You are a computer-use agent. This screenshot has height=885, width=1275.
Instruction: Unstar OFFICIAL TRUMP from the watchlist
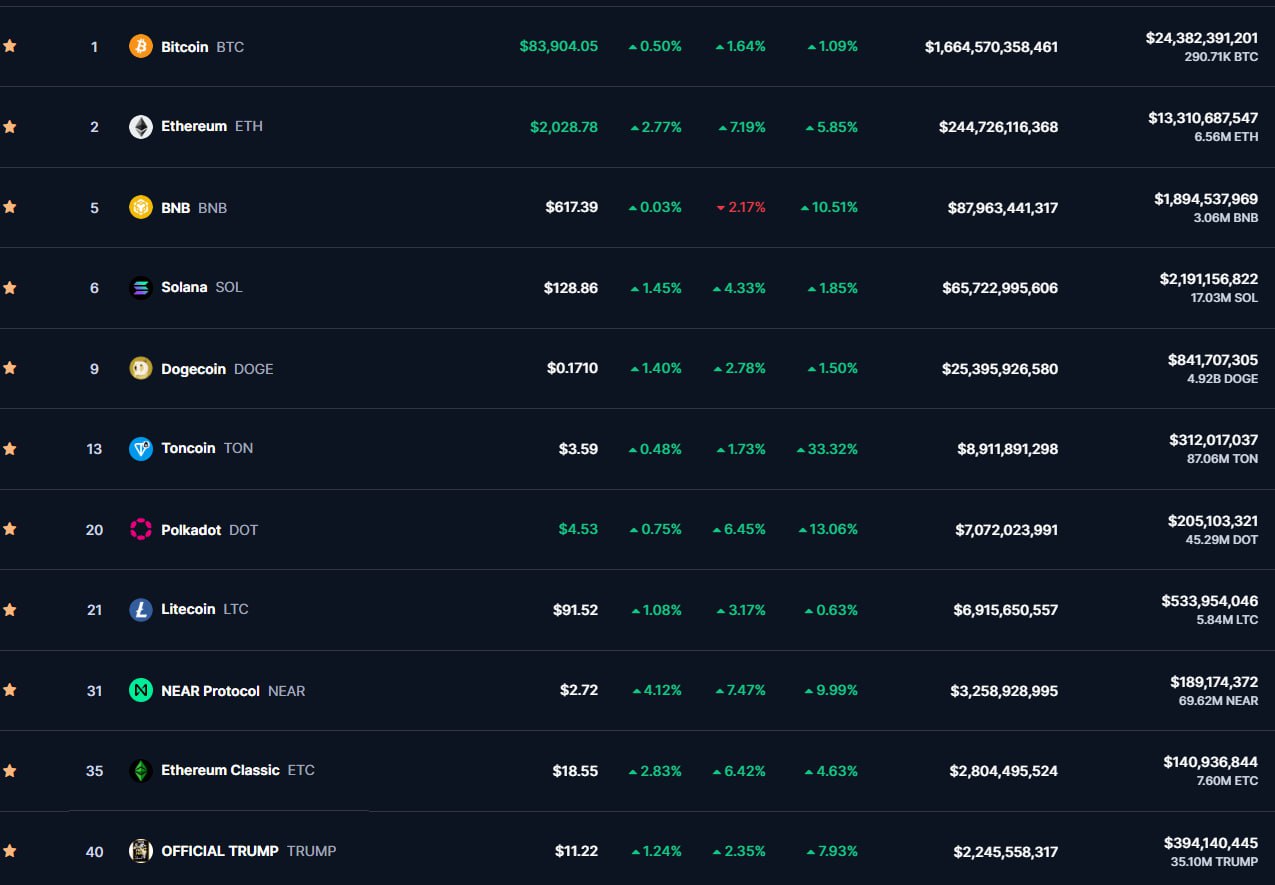[x=10, y=850]
